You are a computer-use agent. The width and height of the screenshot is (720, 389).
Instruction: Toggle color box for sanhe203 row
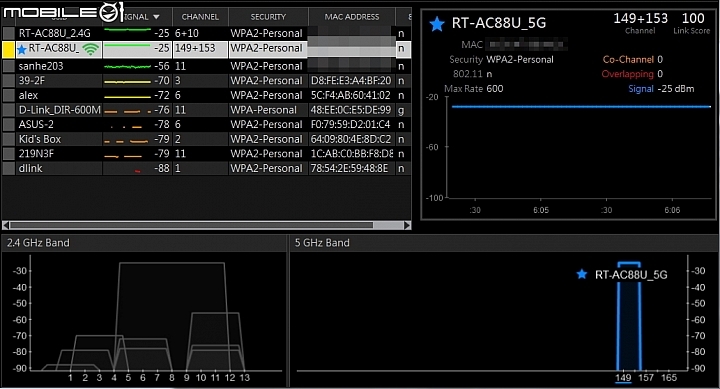(9, 66)
